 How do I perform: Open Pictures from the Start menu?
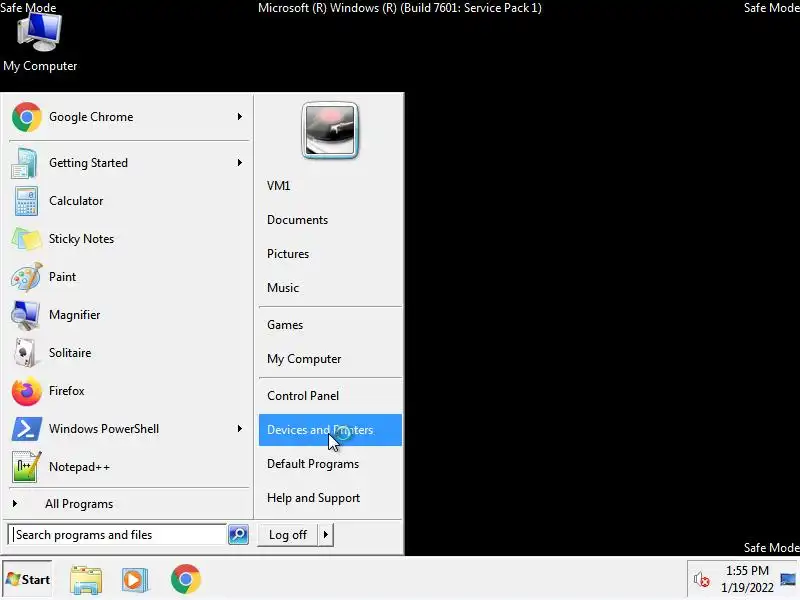[330, 254]
